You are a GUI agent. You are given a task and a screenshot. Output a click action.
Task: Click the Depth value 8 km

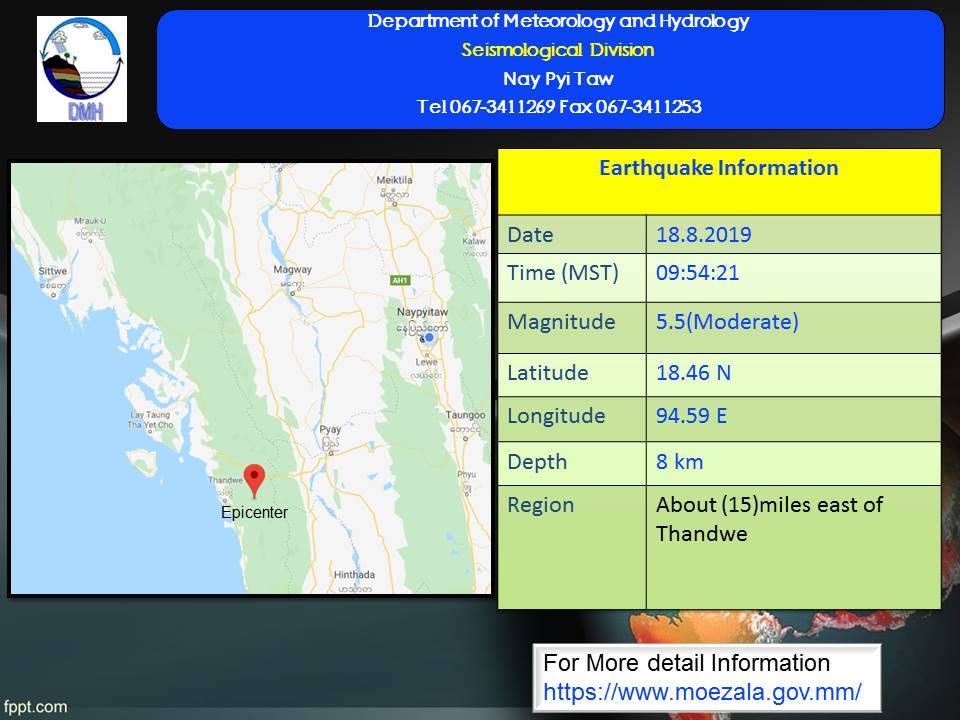click(x=680, y=461)
